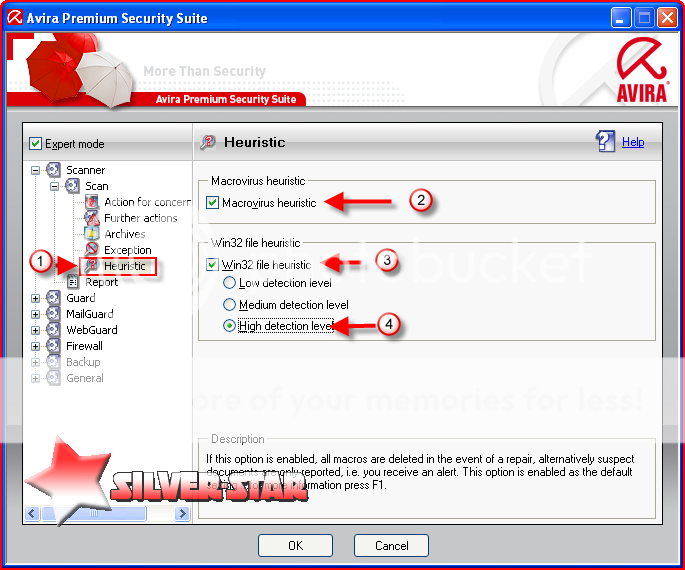The width and height of the screenshot is (685, 570).
Task: Click the Archives folder icon
Action: click(92, 234)
